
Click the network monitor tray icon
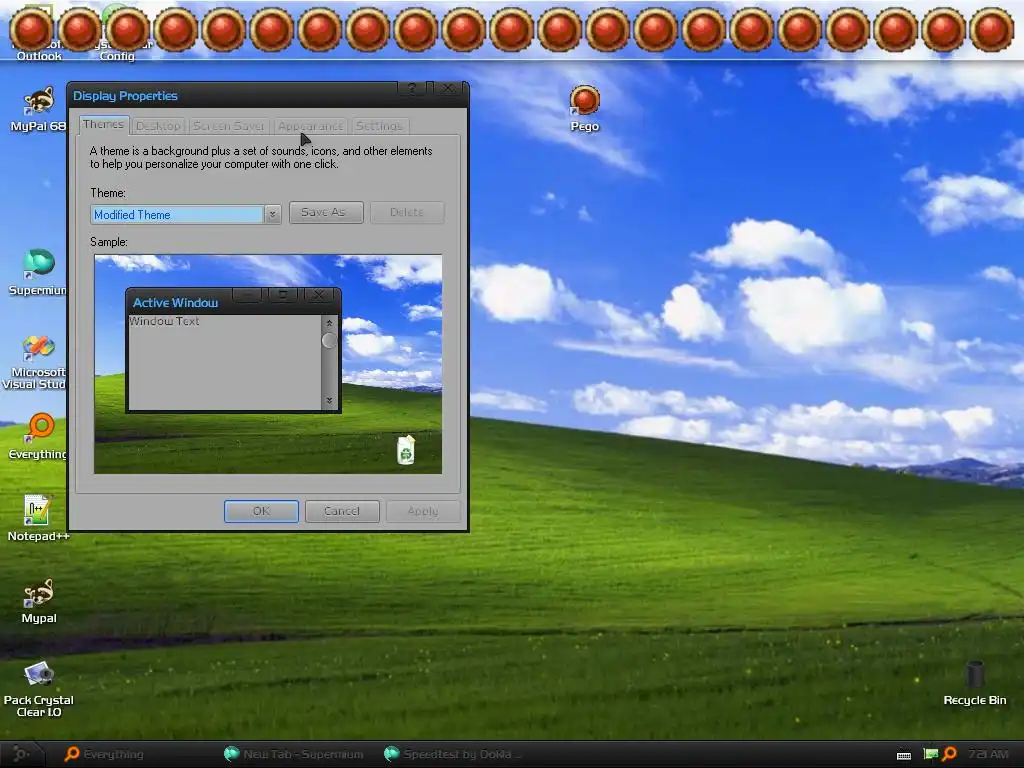pyautogui.click(x=931, y=754)
